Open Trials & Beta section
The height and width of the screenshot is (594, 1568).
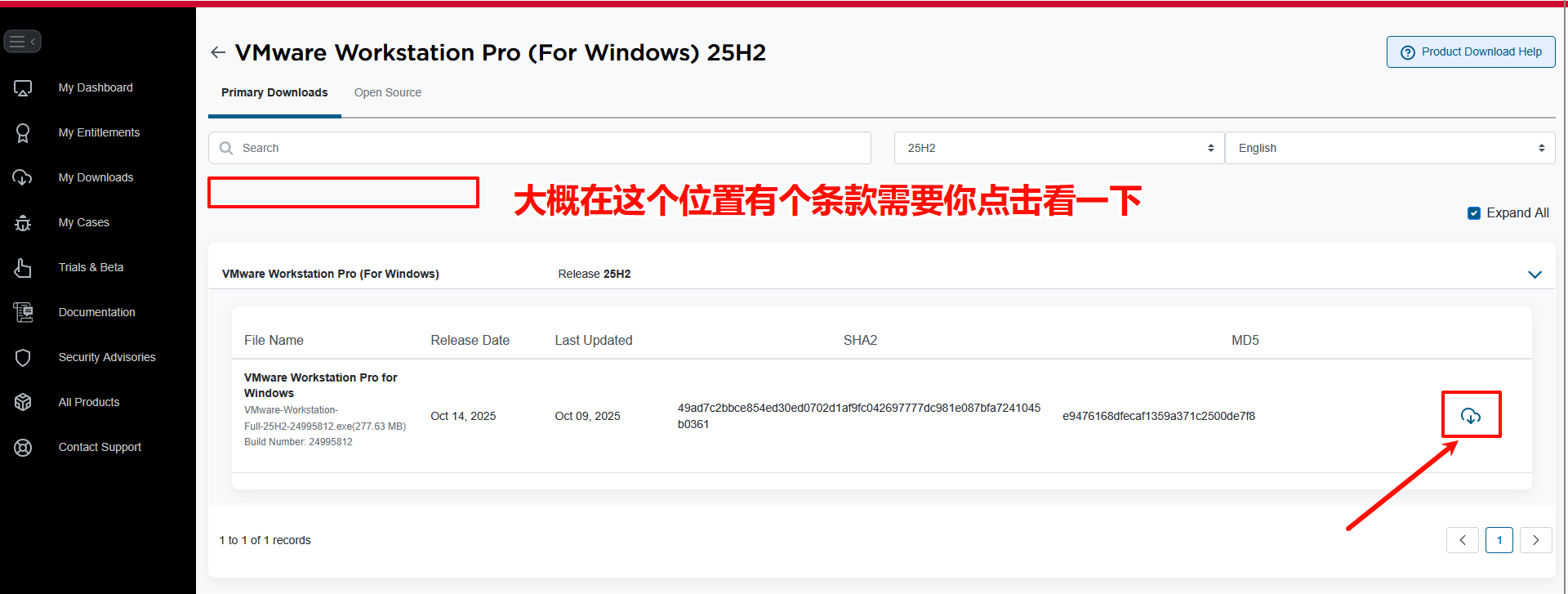coord(91,267)
